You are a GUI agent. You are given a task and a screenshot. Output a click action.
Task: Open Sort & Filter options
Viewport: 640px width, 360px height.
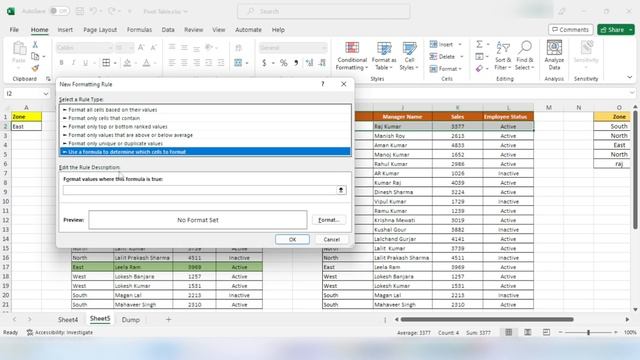tap(502, 56)
